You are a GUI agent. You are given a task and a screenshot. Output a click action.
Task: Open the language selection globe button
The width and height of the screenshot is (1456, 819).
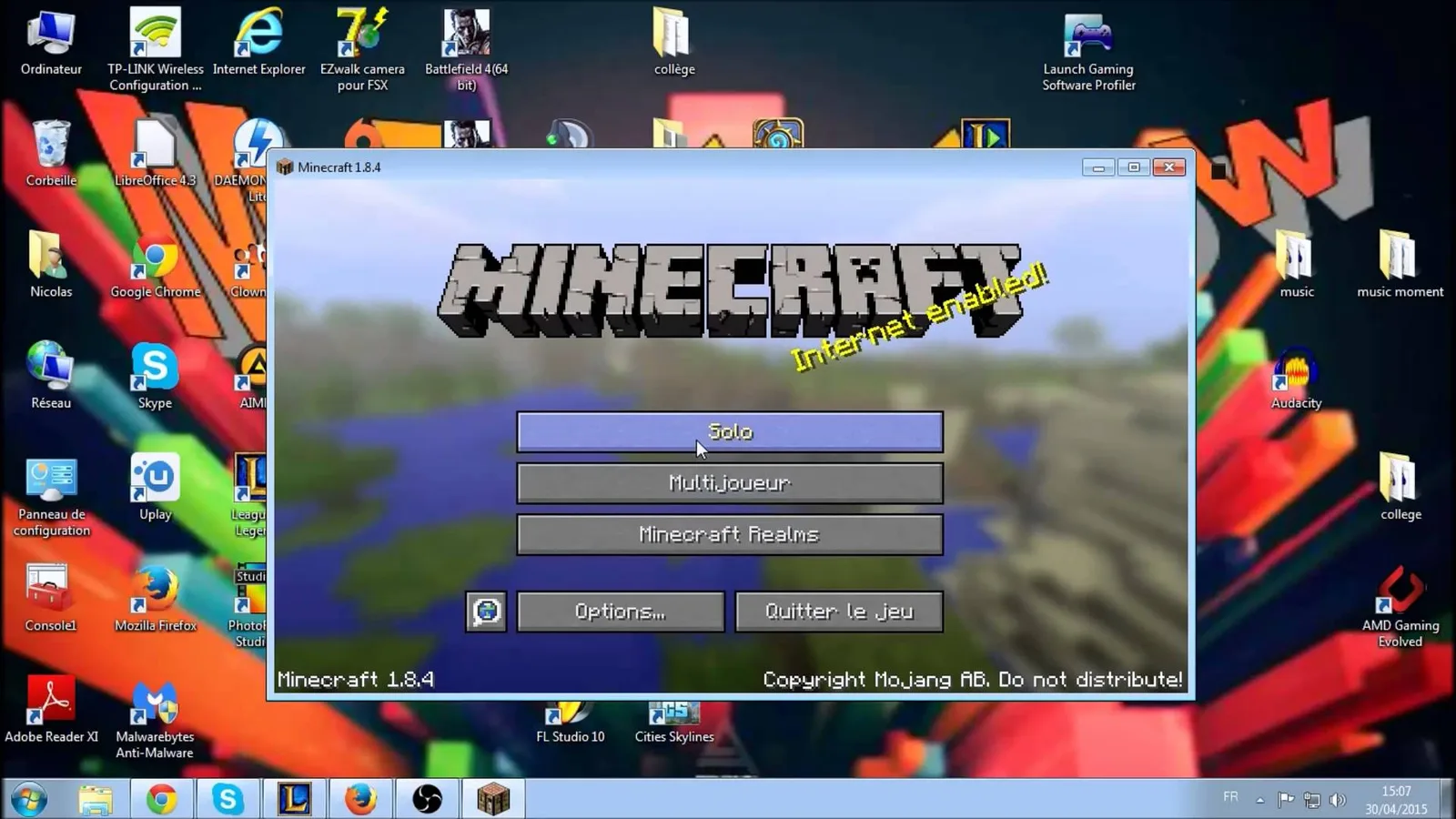click(x=486, y=612)
